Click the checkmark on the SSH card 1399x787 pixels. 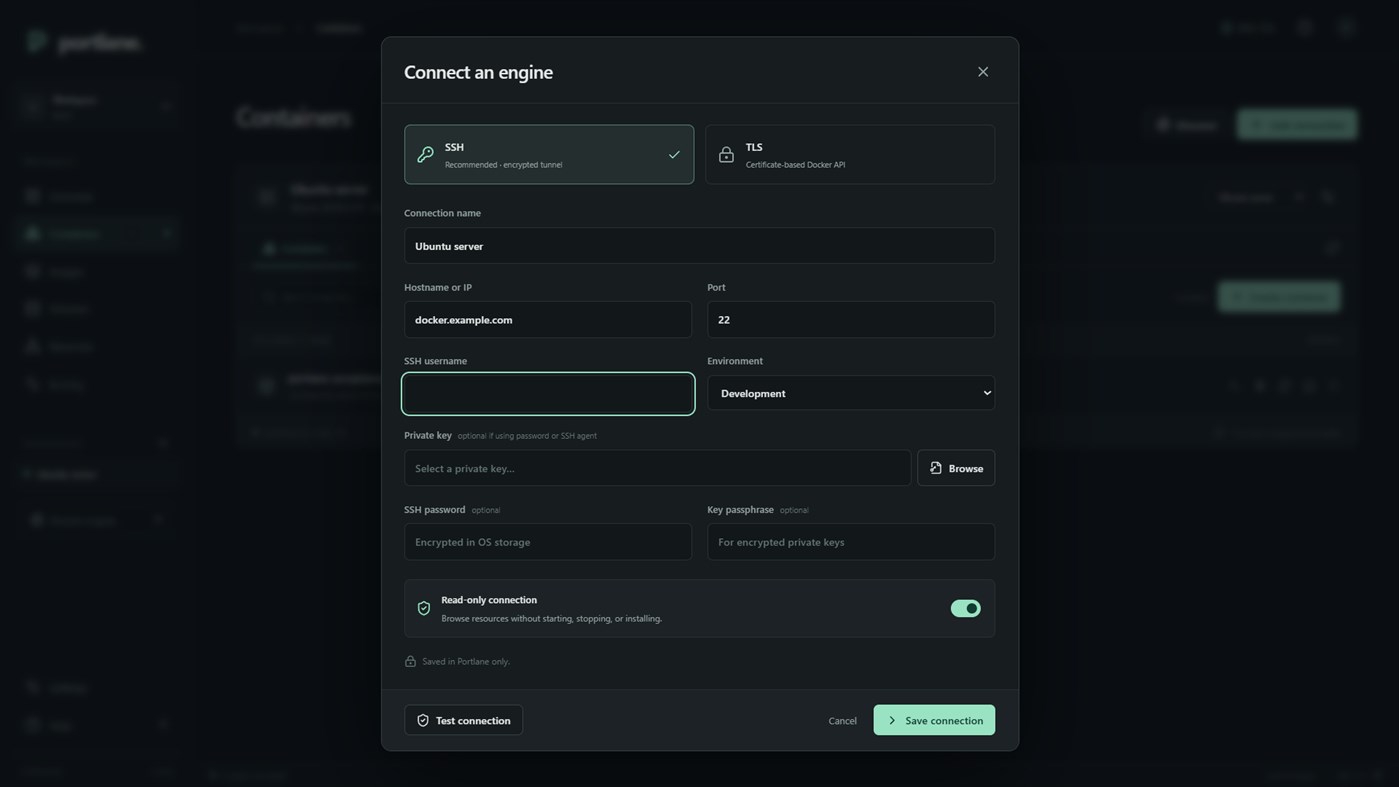tap(674, 155)
